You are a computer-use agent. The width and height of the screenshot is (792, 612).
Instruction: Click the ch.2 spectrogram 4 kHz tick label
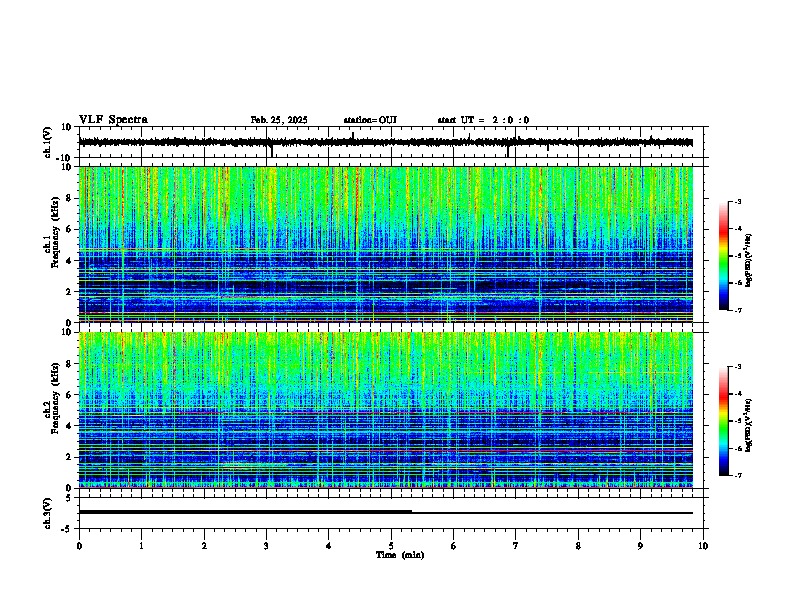(x=69, y=426)
